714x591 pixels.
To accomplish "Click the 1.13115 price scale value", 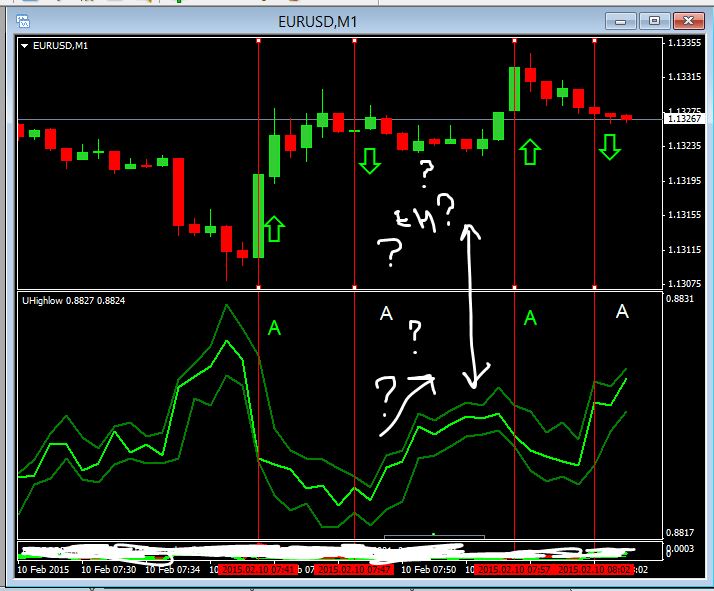I will click(x=684, y=250).
